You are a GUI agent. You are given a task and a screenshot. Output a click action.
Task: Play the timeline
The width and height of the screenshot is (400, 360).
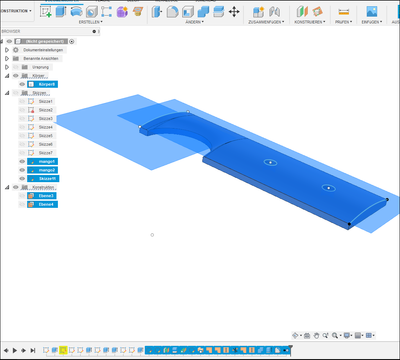15,350
